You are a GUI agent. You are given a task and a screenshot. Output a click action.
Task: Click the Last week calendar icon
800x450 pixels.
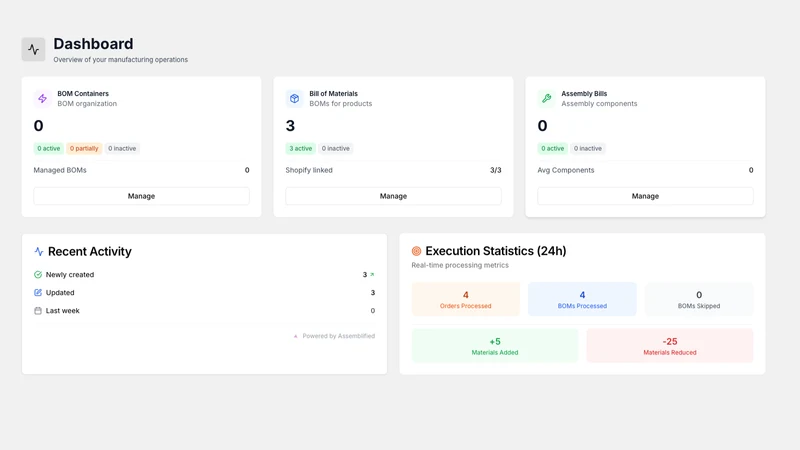38,311
